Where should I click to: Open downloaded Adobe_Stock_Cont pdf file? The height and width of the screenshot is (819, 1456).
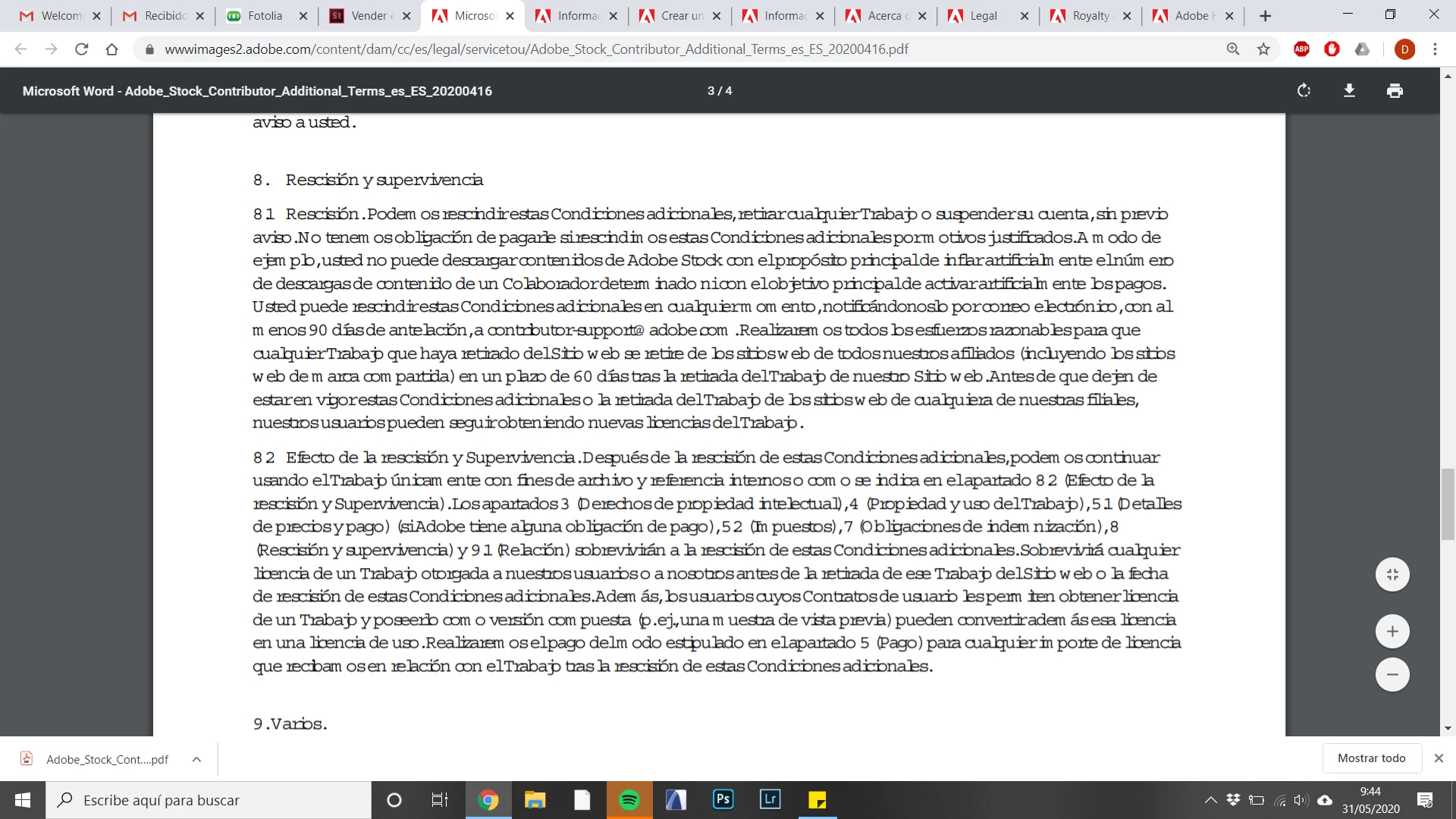[x=106, y=759]
